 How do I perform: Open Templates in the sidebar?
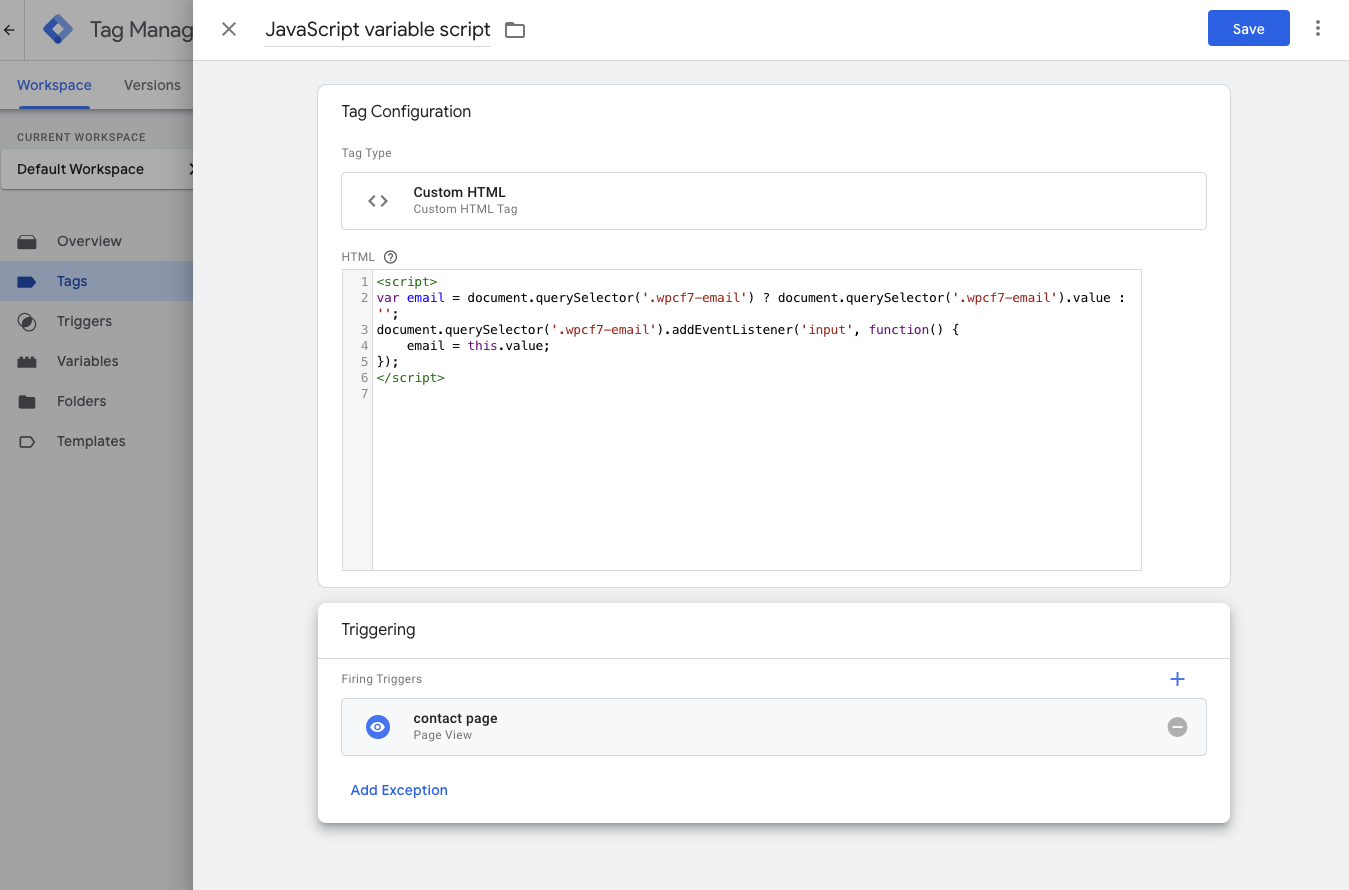pyautogui.click(x=96, y=441)
